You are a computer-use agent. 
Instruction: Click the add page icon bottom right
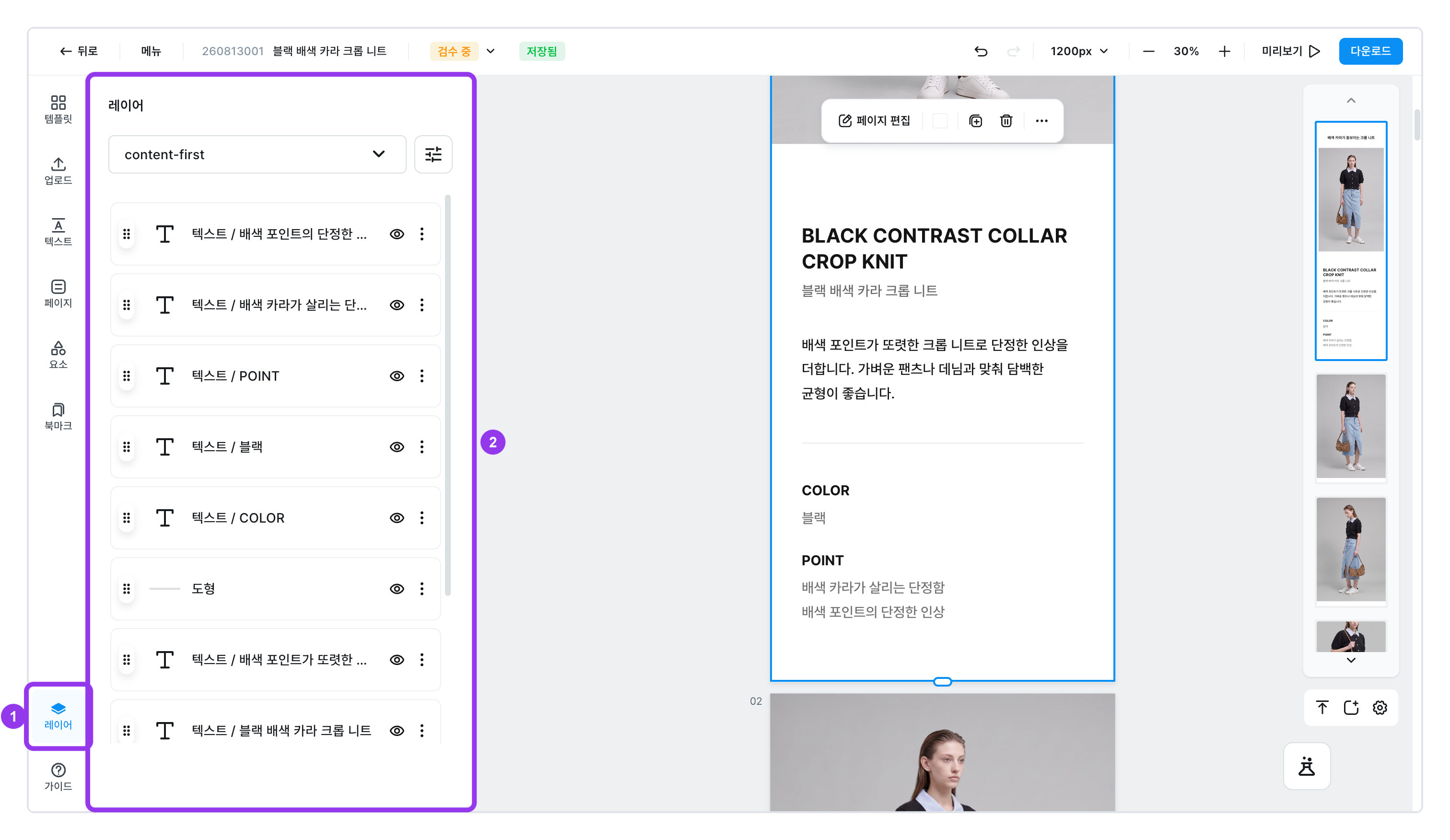pos(1351,707)
